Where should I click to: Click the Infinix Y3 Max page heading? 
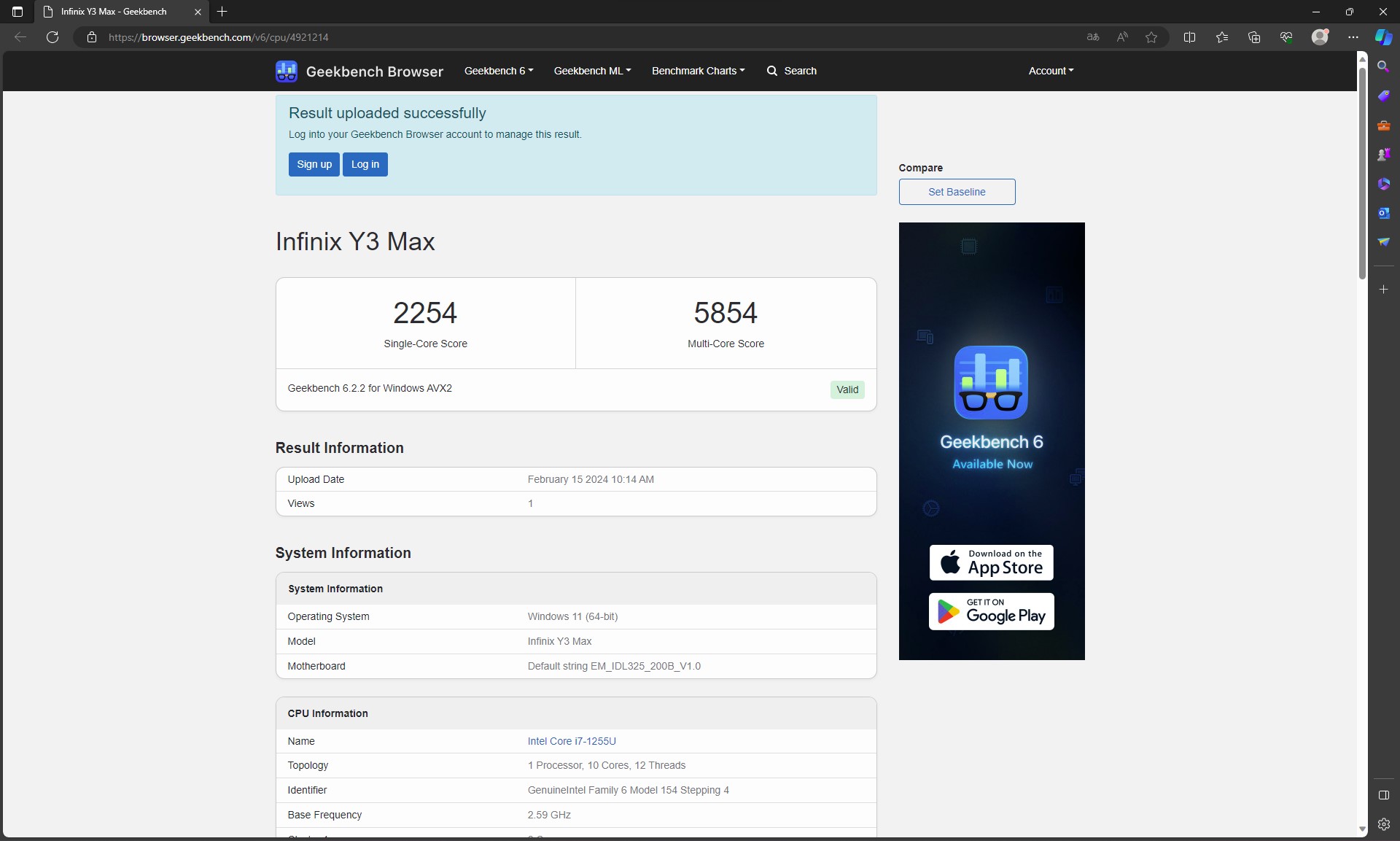coord(355,241)
